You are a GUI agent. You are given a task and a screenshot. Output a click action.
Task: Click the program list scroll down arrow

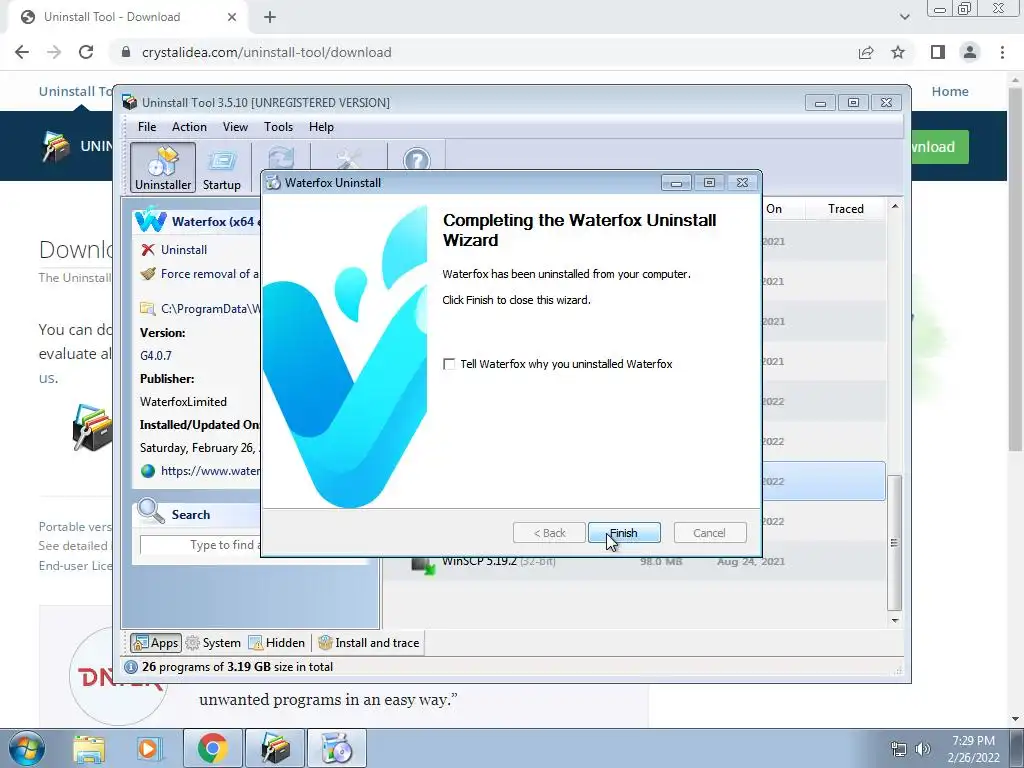tap(895, 620)
